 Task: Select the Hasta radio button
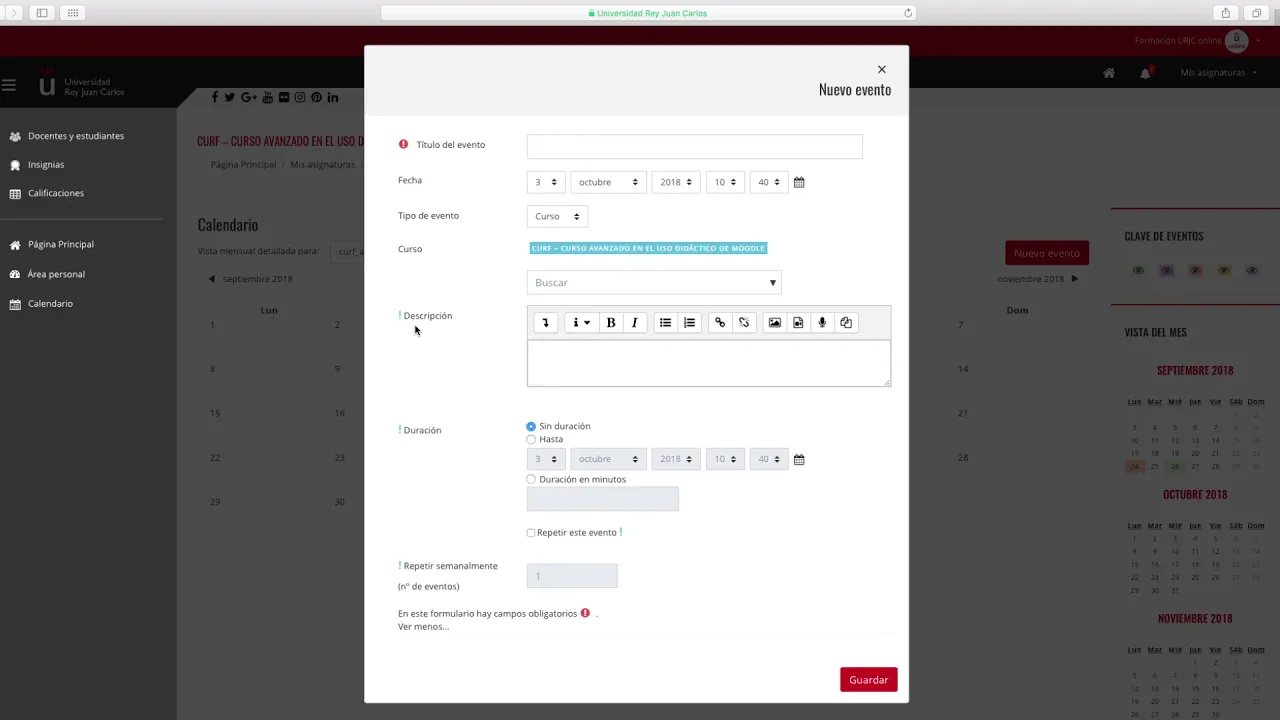point(531,439)
